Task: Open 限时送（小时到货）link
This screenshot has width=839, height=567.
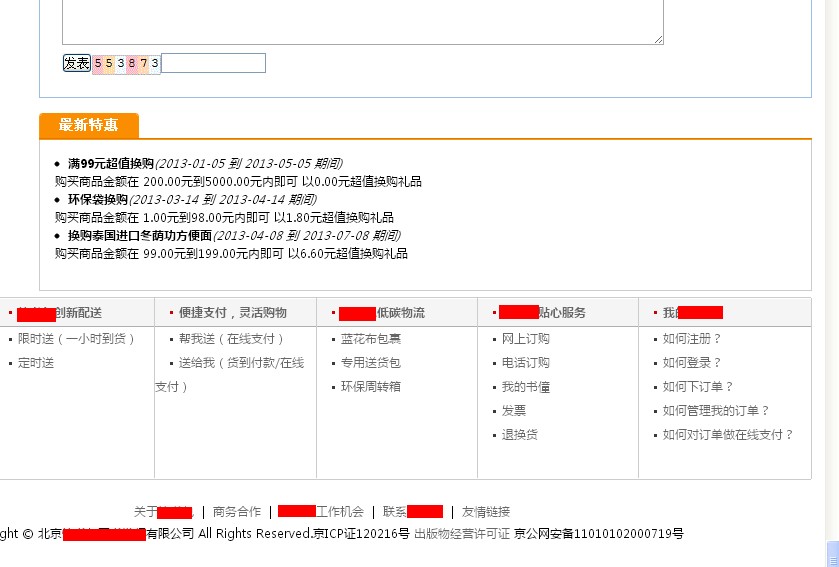Action: point(76,339)
